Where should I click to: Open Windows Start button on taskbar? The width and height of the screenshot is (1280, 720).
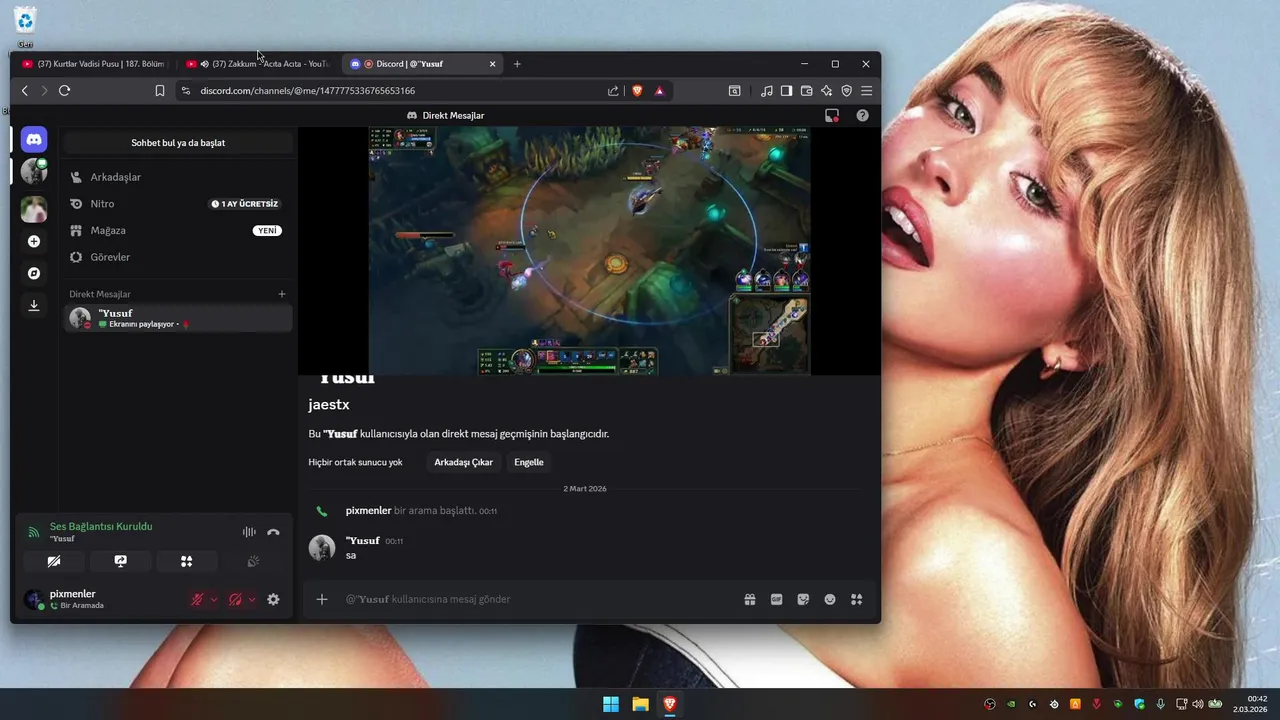point(611,704)
